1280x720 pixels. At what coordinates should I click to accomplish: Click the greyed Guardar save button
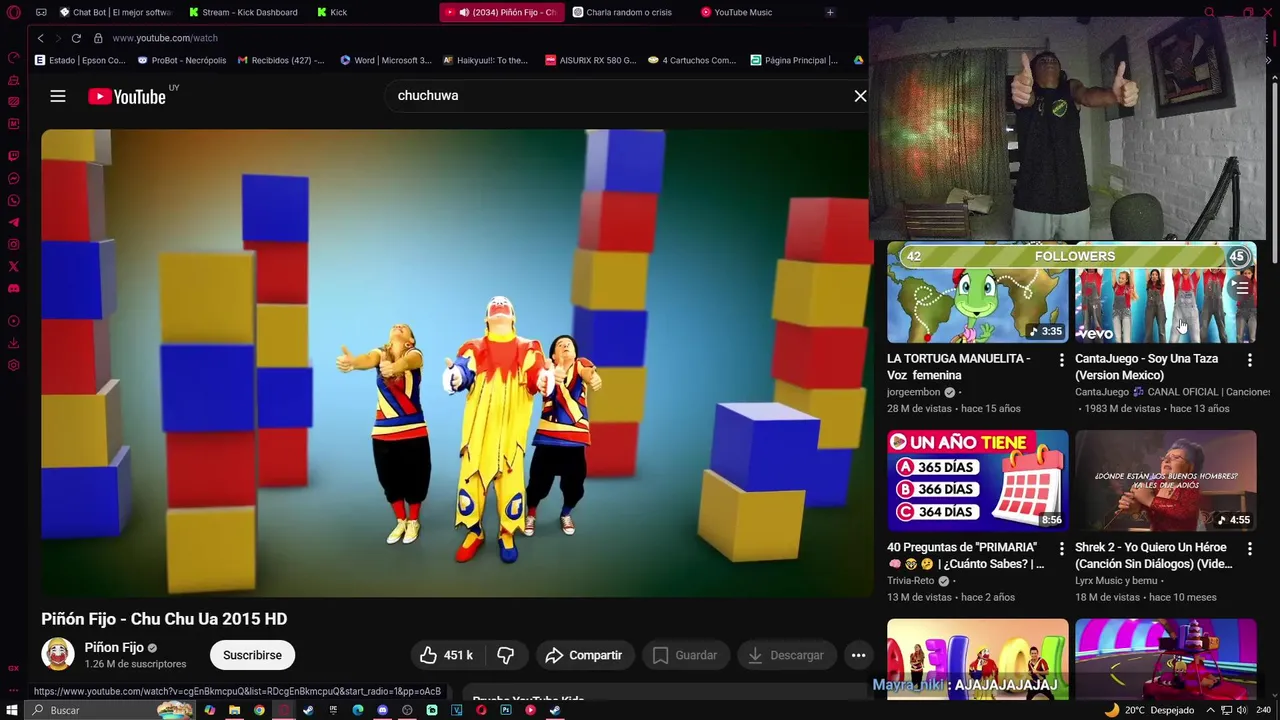[685, 655]
